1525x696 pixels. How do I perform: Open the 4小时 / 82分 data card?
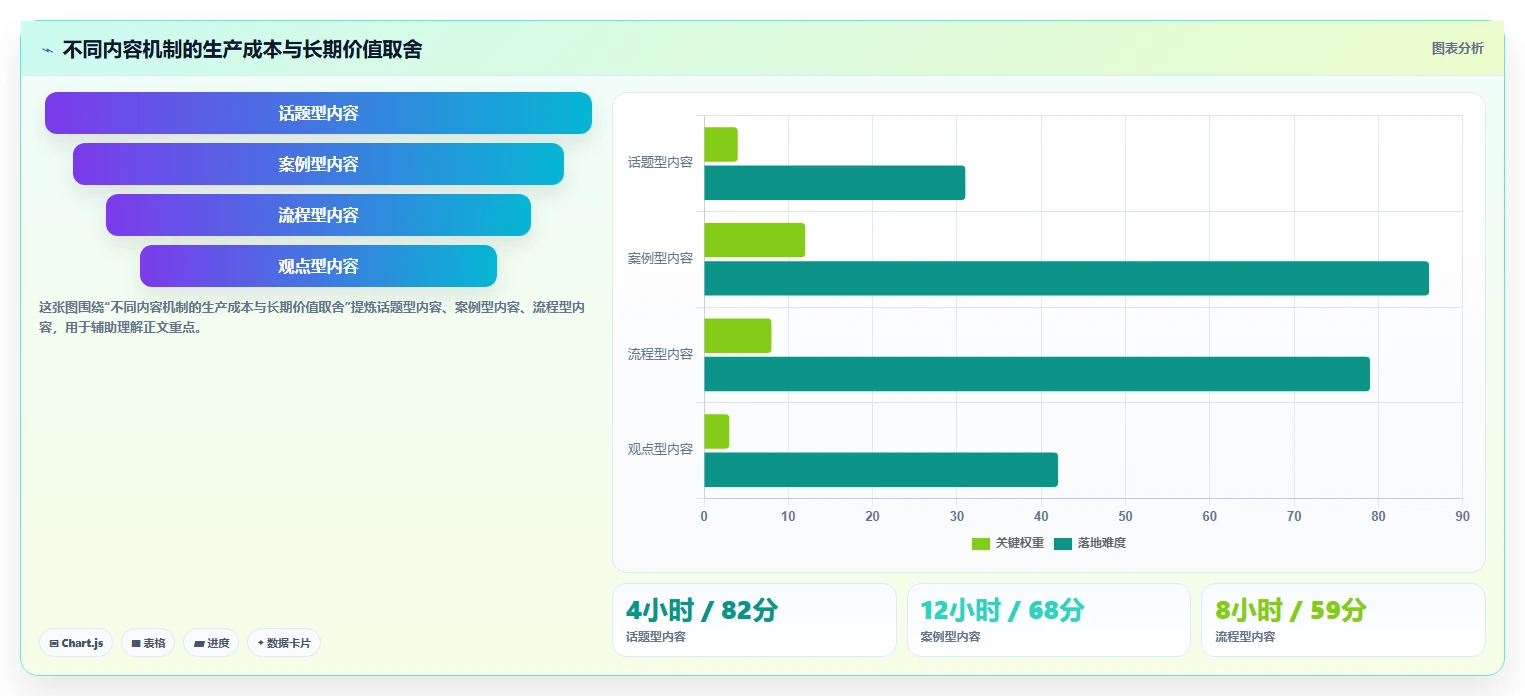[754, 620]
